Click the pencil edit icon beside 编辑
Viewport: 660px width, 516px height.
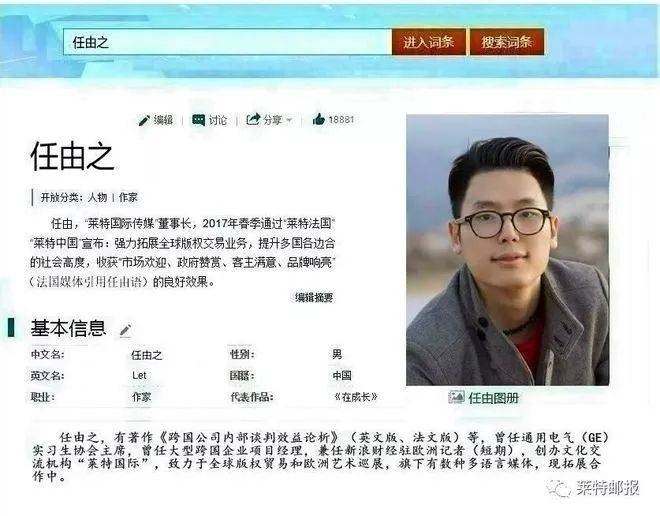(144, 120)
